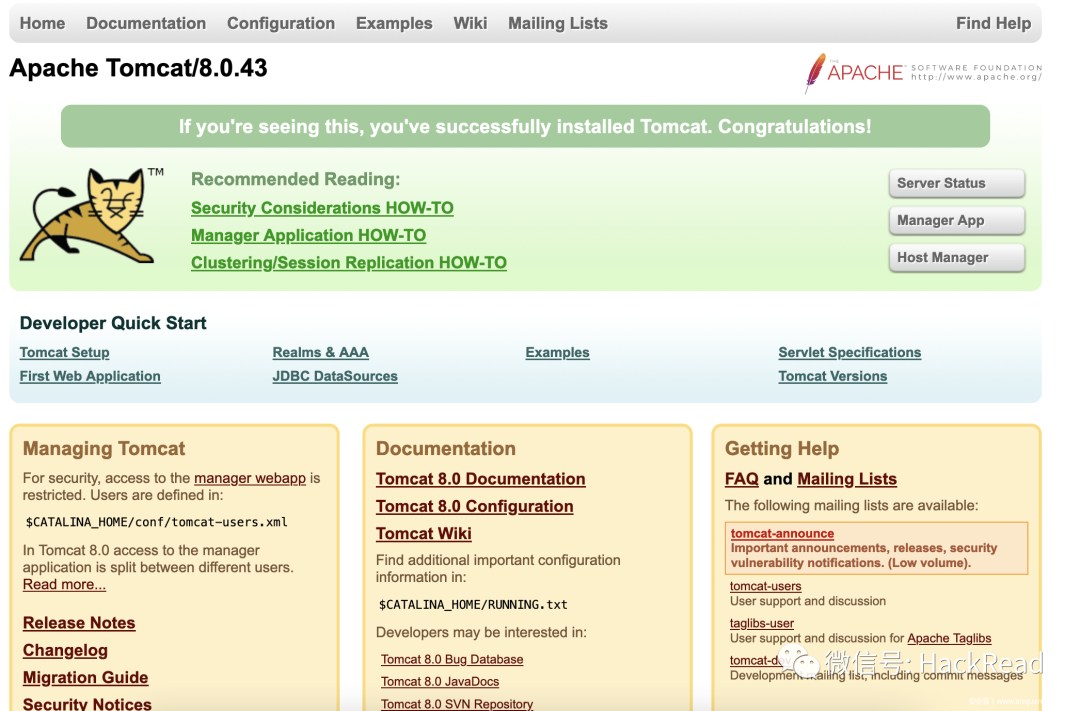This screenshot has height=711, width=1080.
Task: Open Tomcat 8.0 Configuration link
Action: (475, 506)
